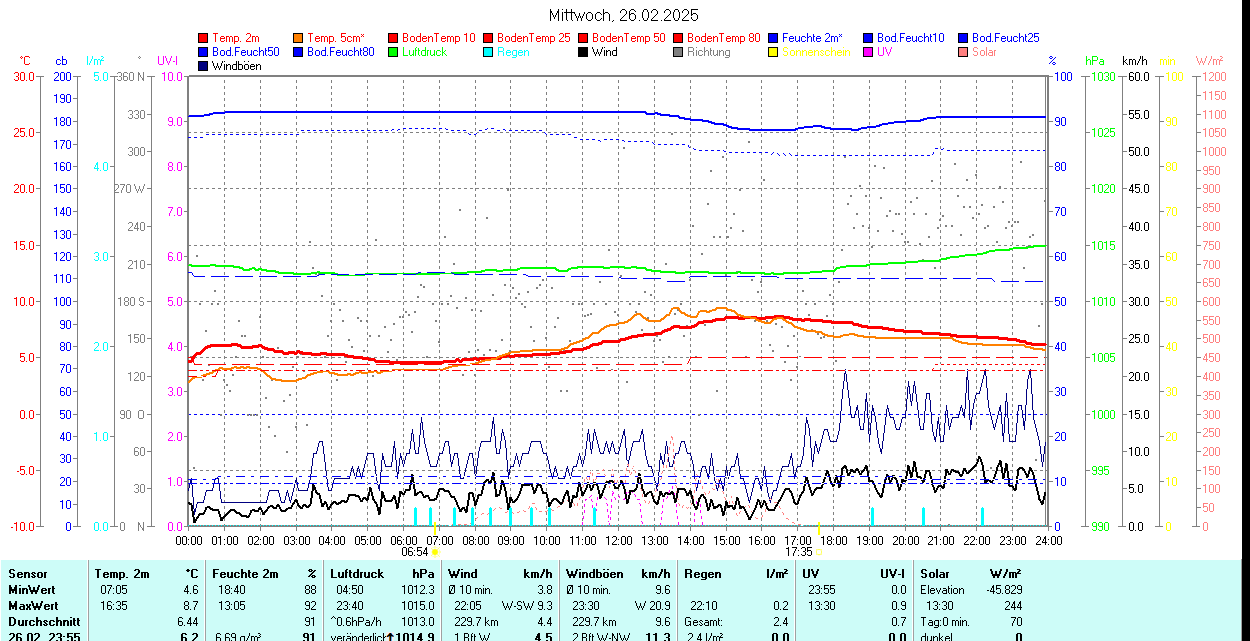The image size is (1250, 641).
Task: Select the black Wind legend square
Action: (584, 52)
